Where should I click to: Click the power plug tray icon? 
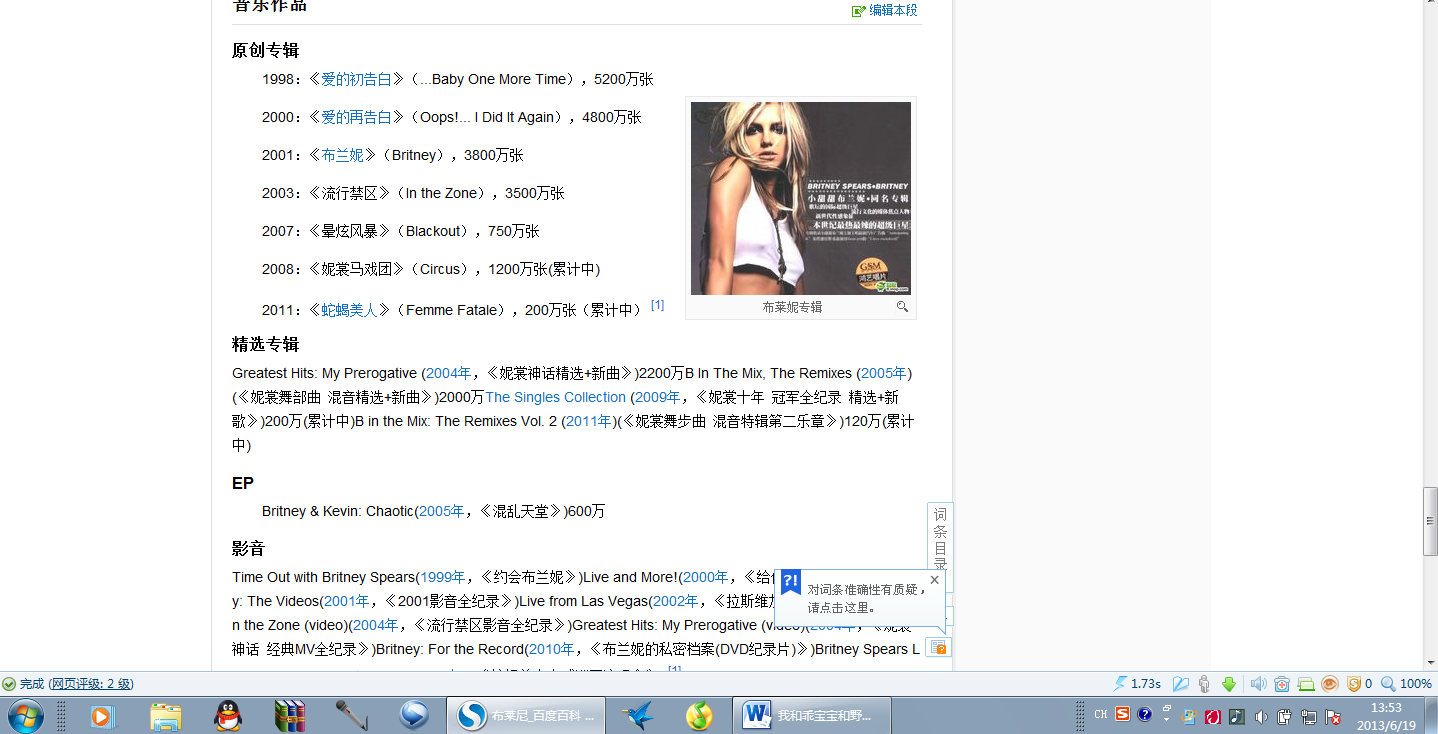pyautogui.click(x=1285, y=716)
